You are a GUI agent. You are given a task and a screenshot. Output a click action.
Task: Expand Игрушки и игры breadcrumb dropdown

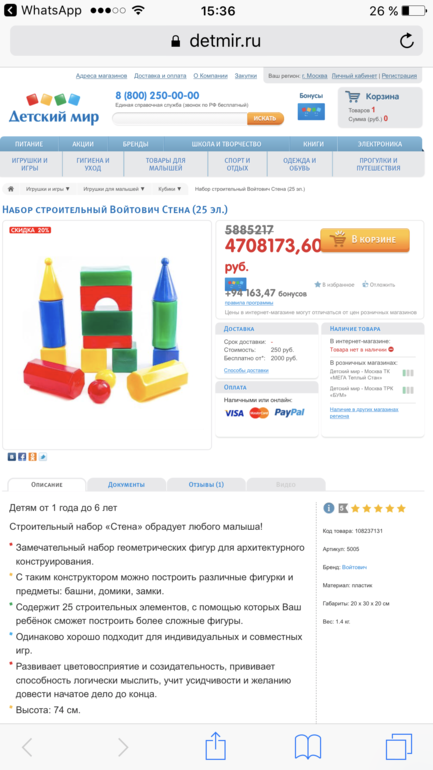coord(48,189)
